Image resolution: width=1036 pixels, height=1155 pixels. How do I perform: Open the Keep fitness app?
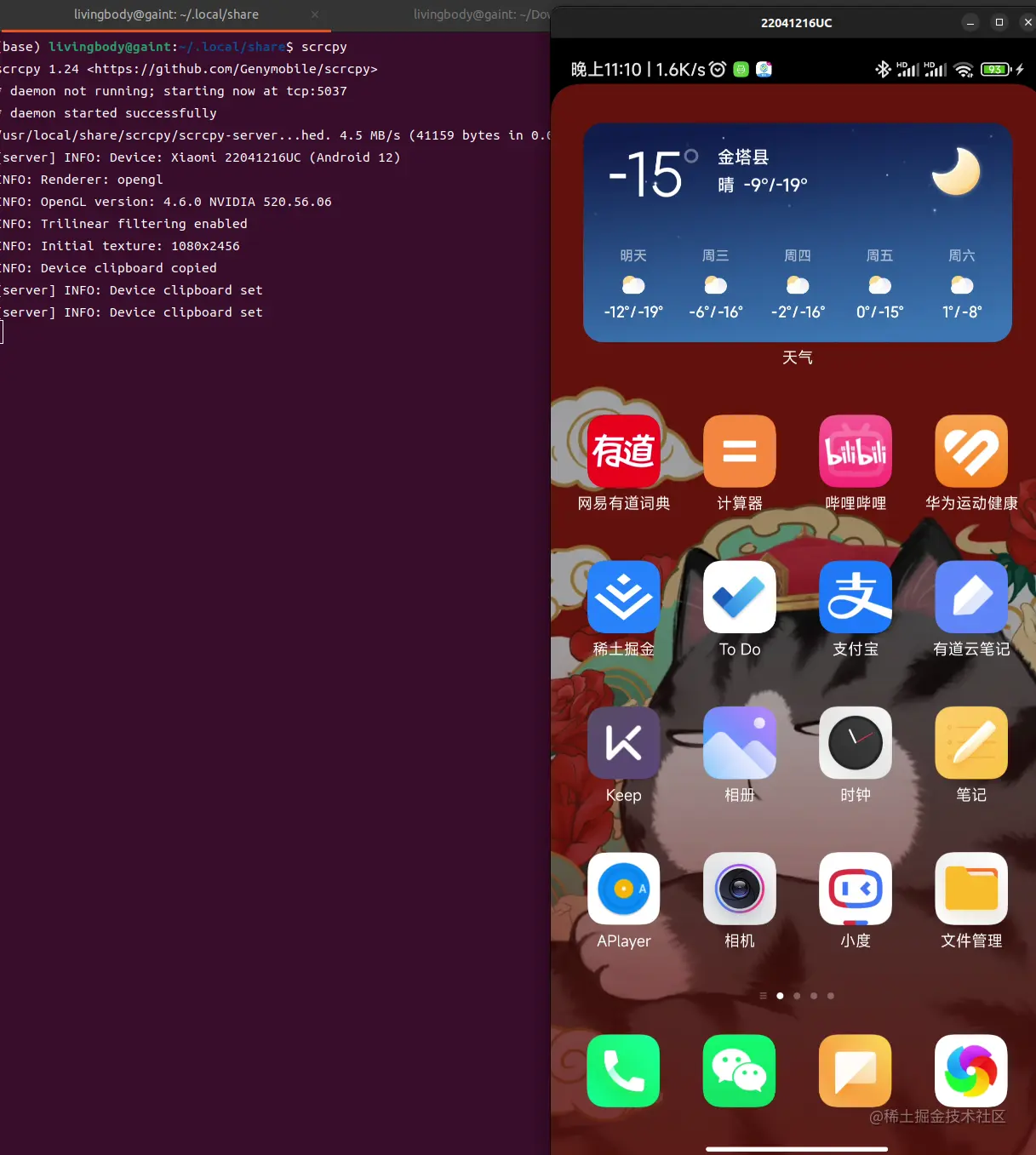tap(623, 742)
